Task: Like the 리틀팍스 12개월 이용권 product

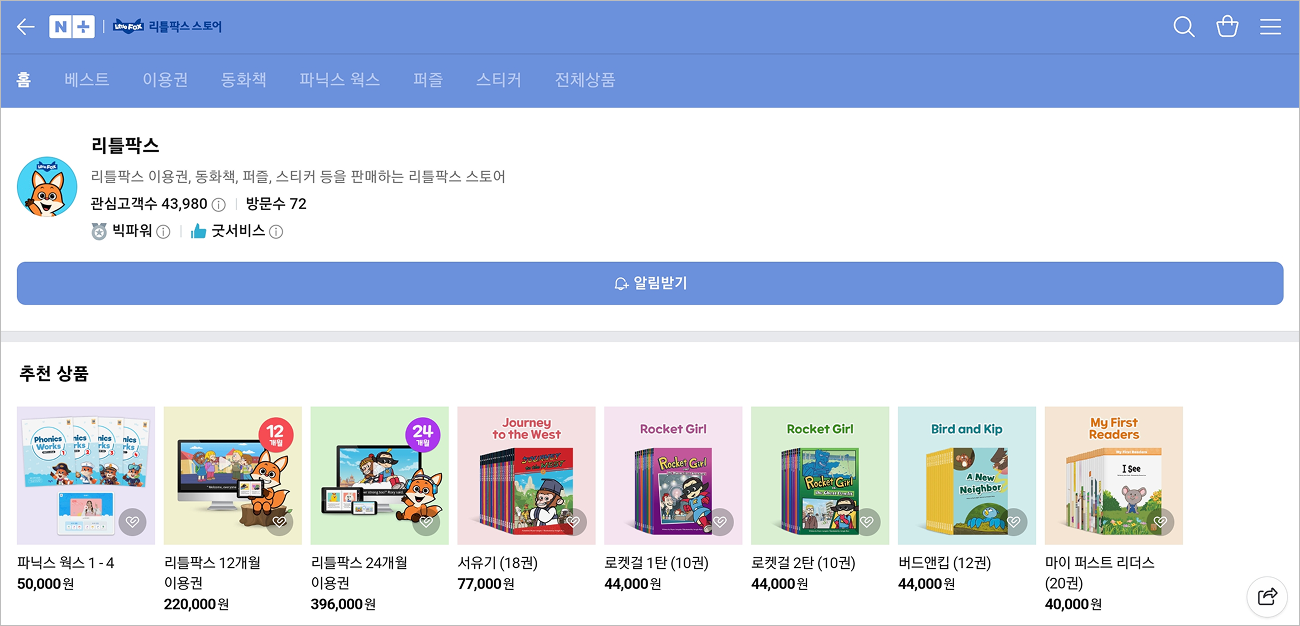Action: point(279,522)
